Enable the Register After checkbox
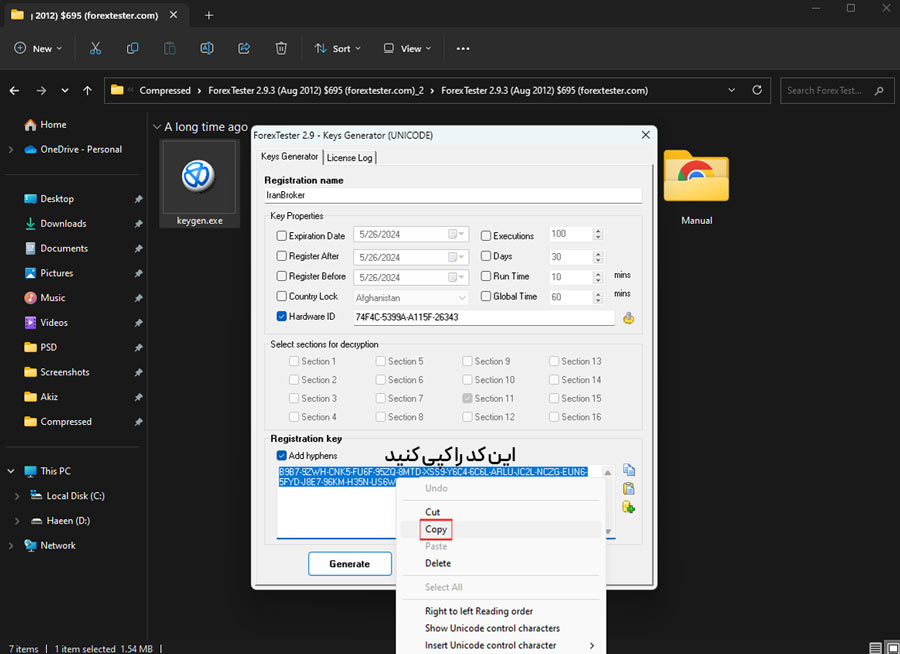The width and height of the screenshot is (900, 654). [281, 256]
